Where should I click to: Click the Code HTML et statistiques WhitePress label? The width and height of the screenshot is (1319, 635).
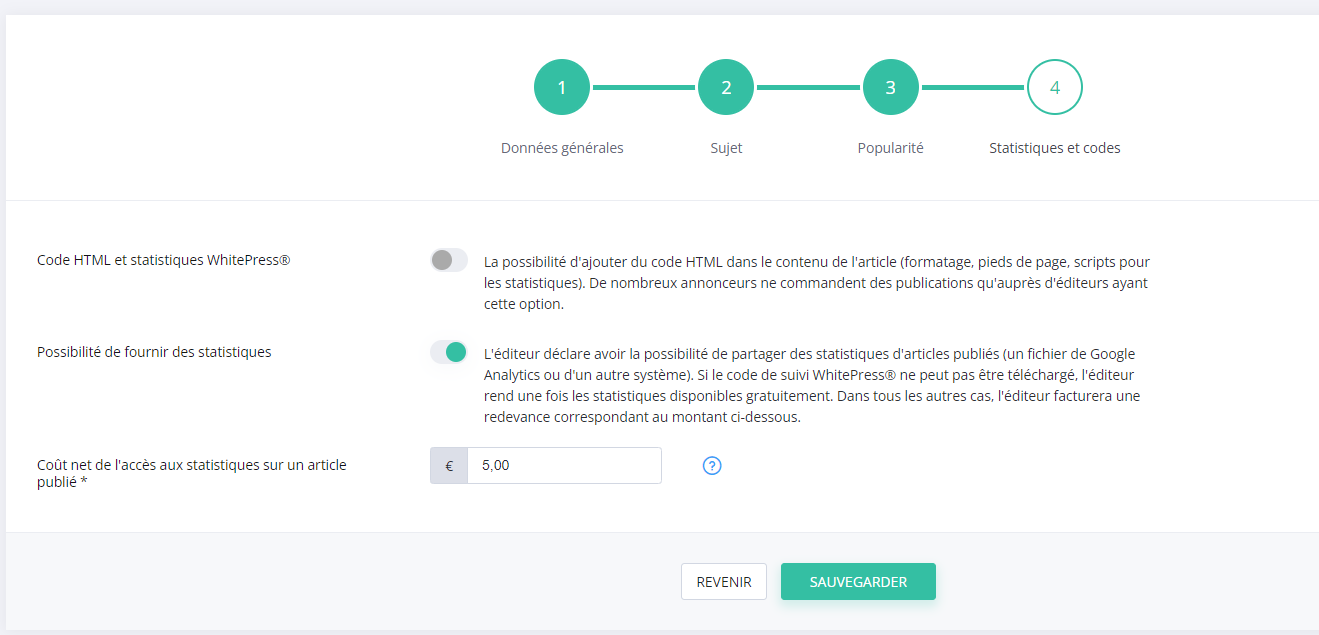[x=164, y=260]
